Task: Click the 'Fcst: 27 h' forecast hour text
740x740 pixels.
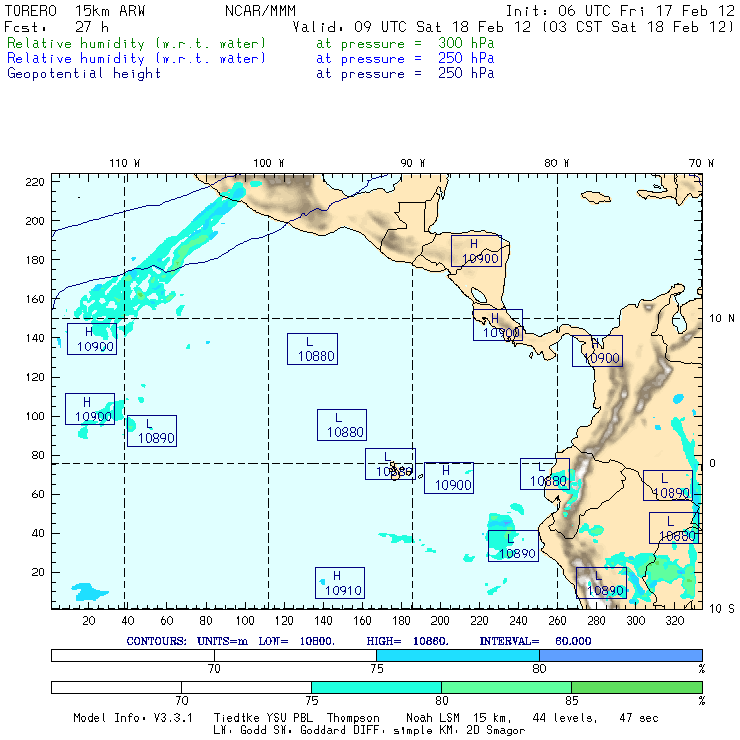Action: pyautogui.click(x=56, y=27)
